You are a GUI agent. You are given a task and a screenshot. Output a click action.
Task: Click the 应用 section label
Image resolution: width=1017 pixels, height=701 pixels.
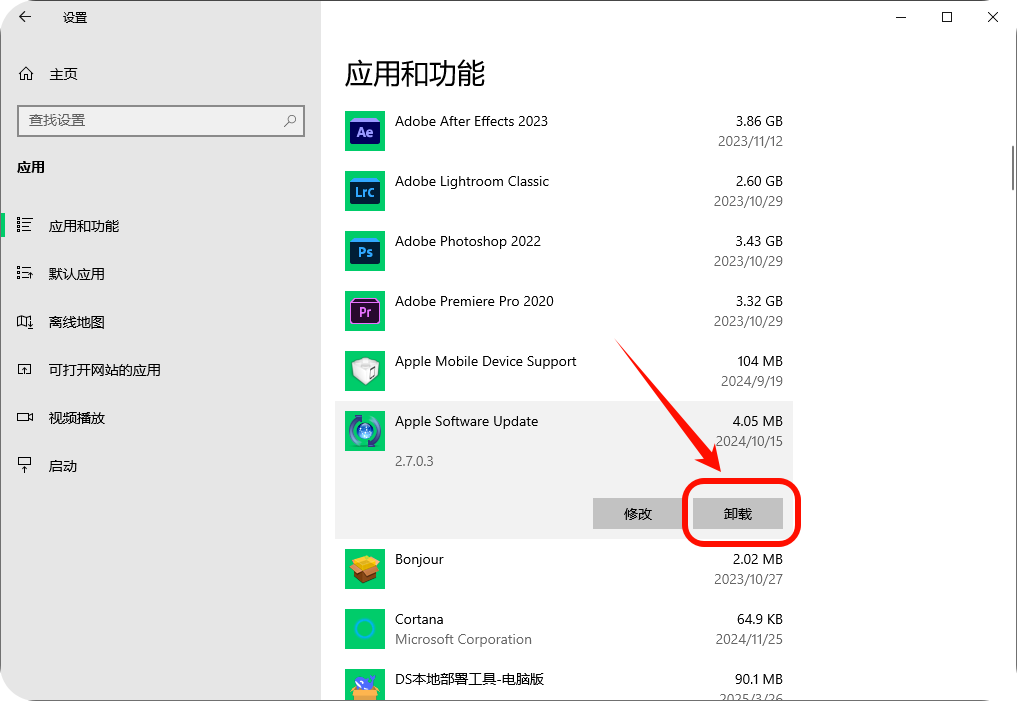[30, 167]
